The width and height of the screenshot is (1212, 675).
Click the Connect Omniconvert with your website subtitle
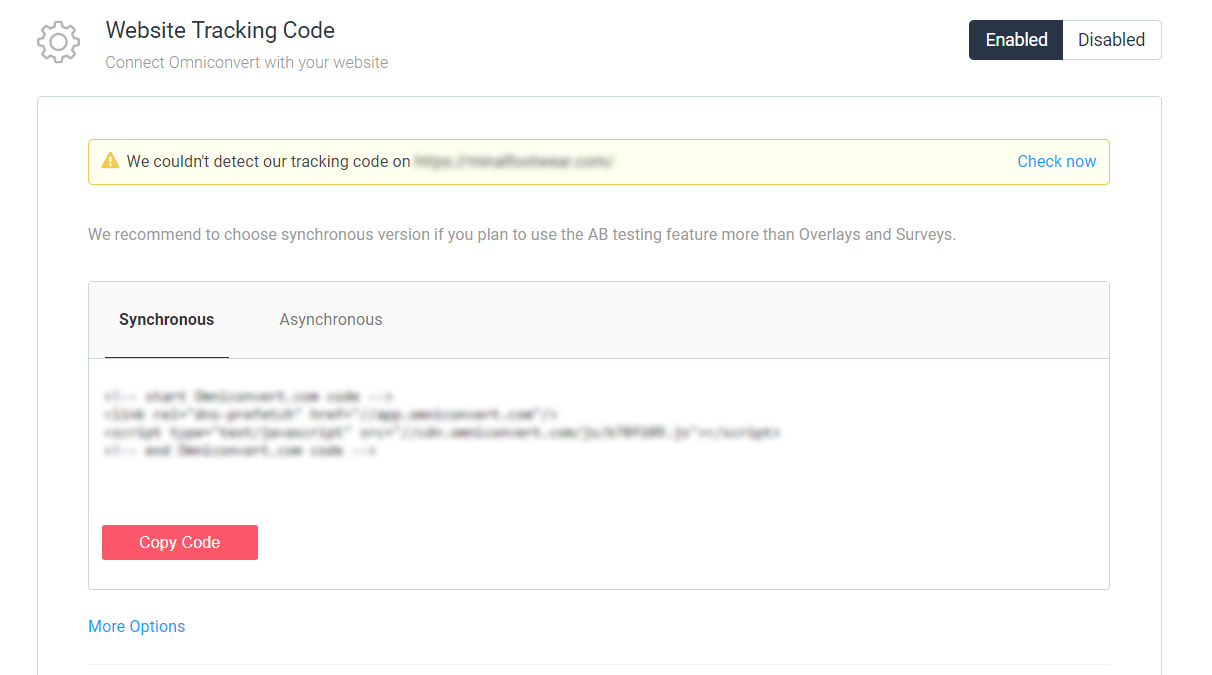click(246, 62)
